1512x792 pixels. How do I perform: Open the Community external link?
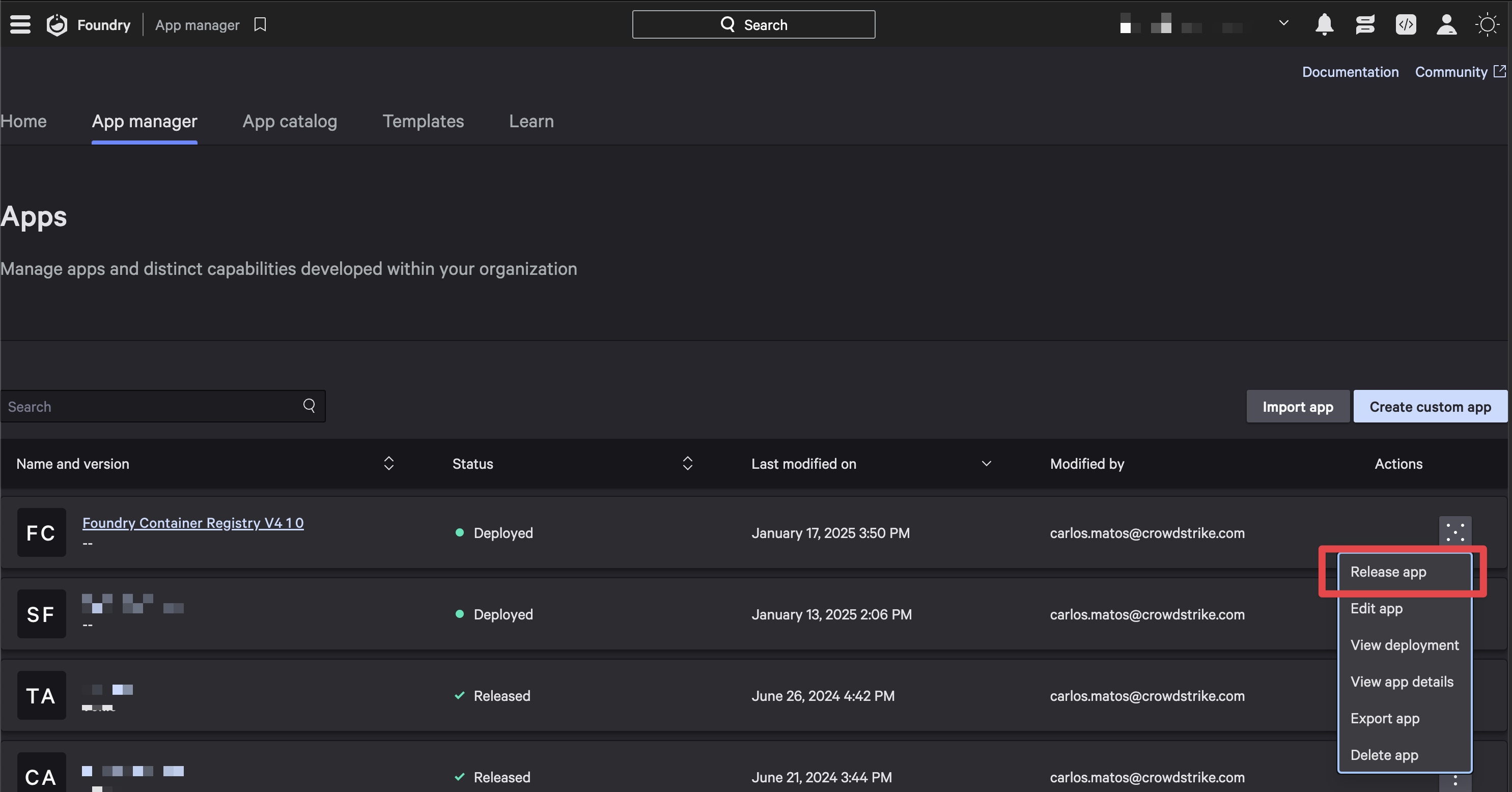tap(1460, 72)
